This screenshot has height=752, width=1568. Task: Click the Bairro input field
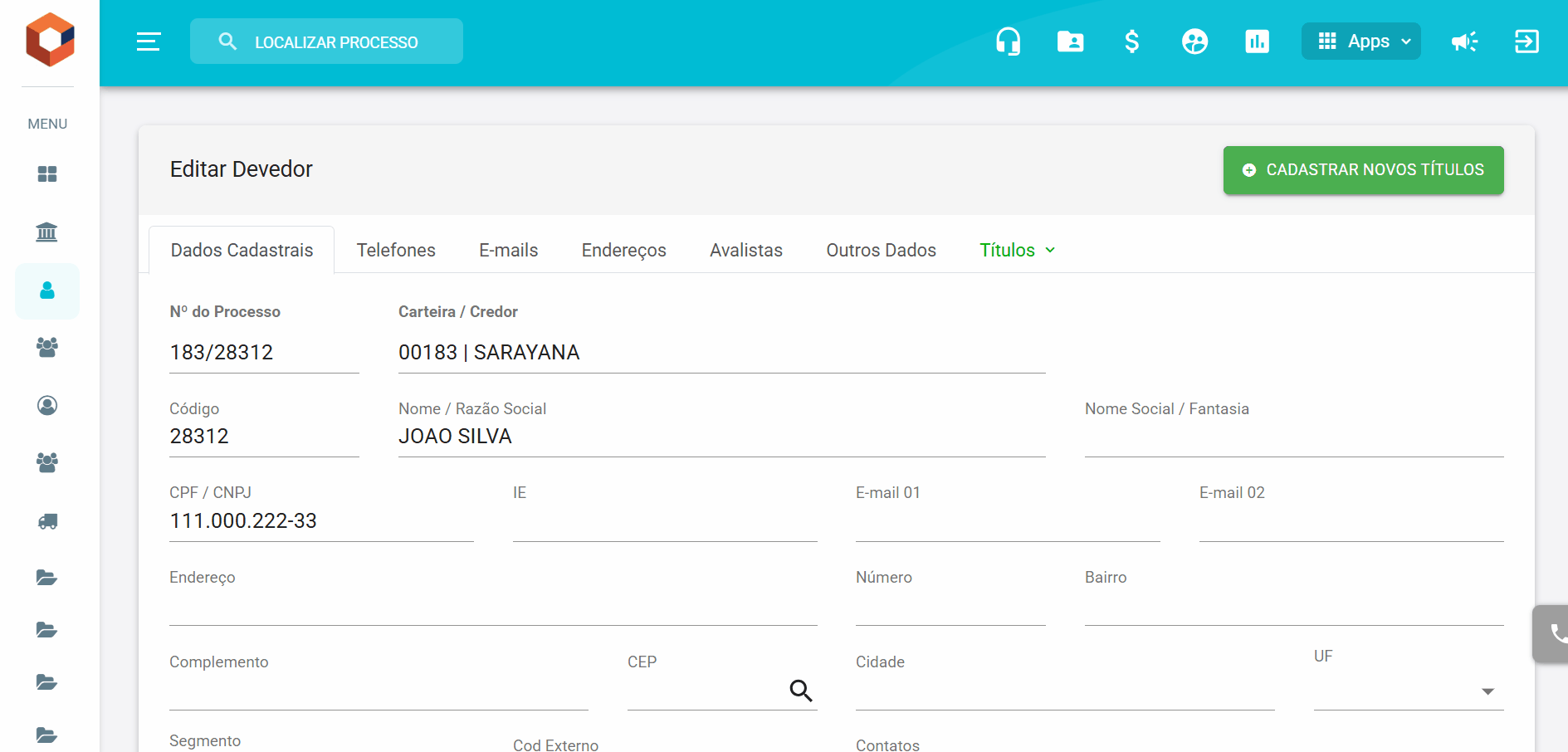pyautogui.click(x=1294, y=606)
